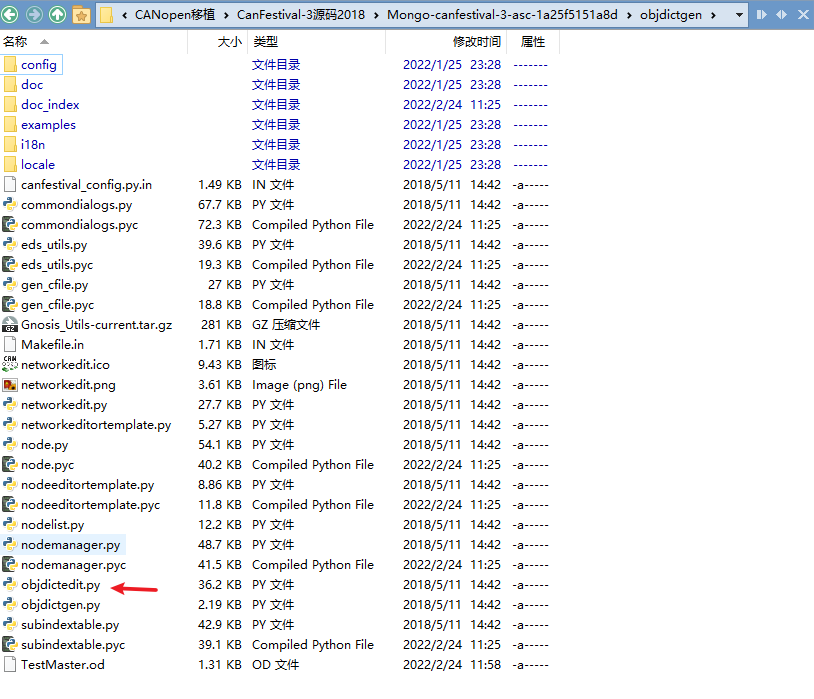The height and width of the screenshot is (699, 814).
Task: Go up one level with the up arrow
Action: (57, 15)
